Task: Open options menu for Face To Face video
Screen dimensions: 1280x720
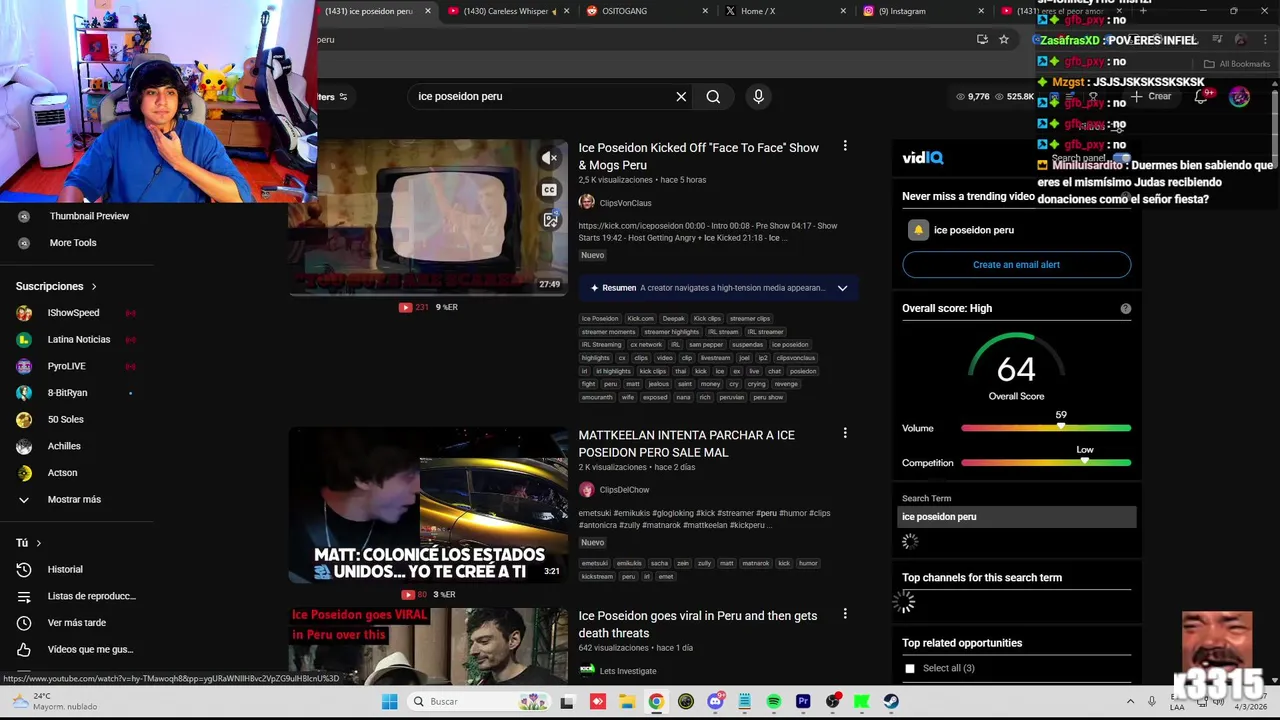Action: click(845, 146)
